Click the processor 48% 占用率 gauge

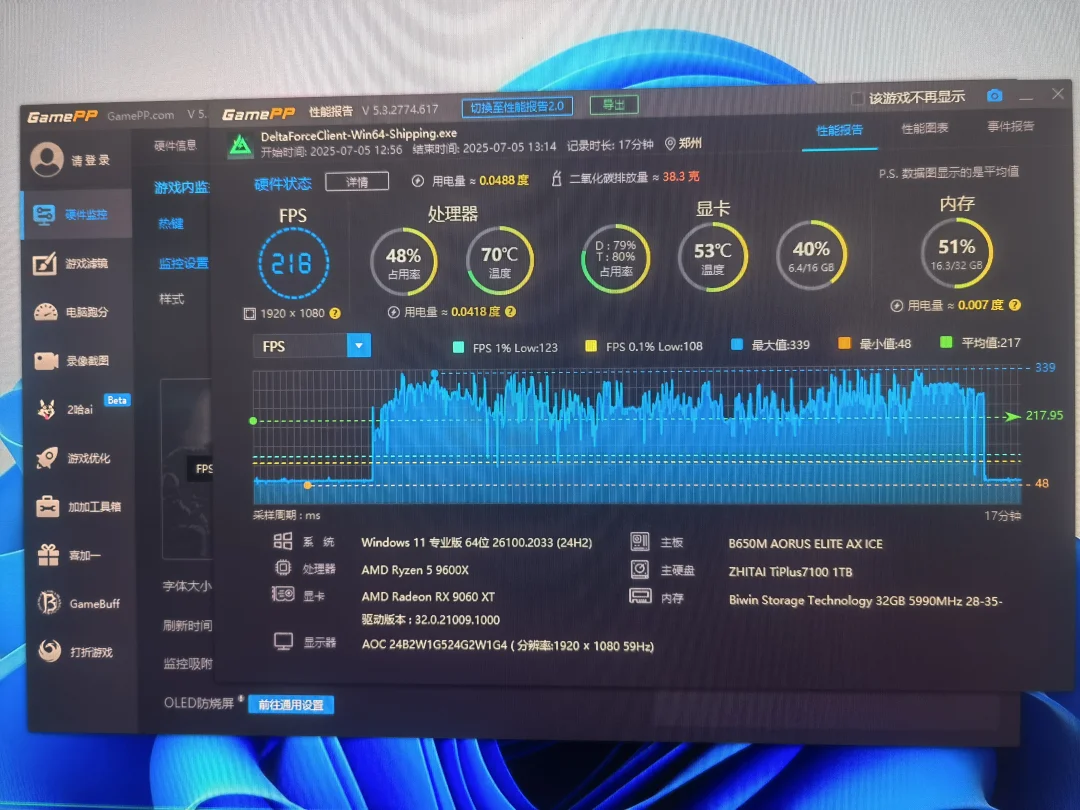click(404, 262)
